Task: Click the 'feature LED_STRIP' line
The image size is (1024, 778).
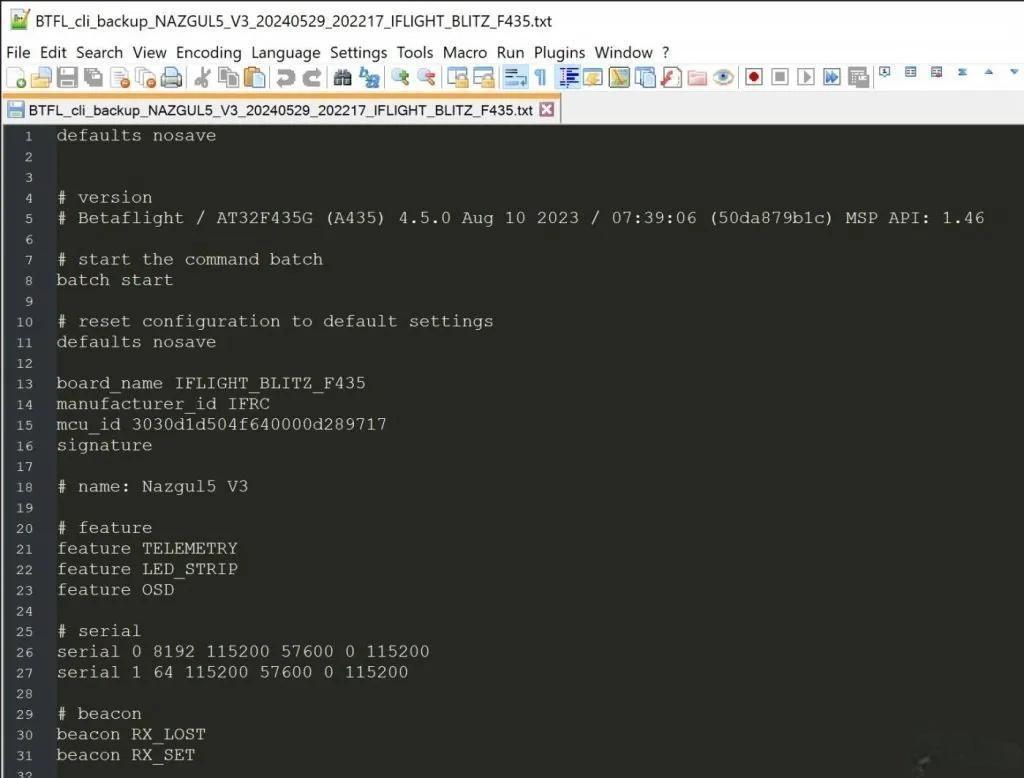Action: click(x=147, y=570)
